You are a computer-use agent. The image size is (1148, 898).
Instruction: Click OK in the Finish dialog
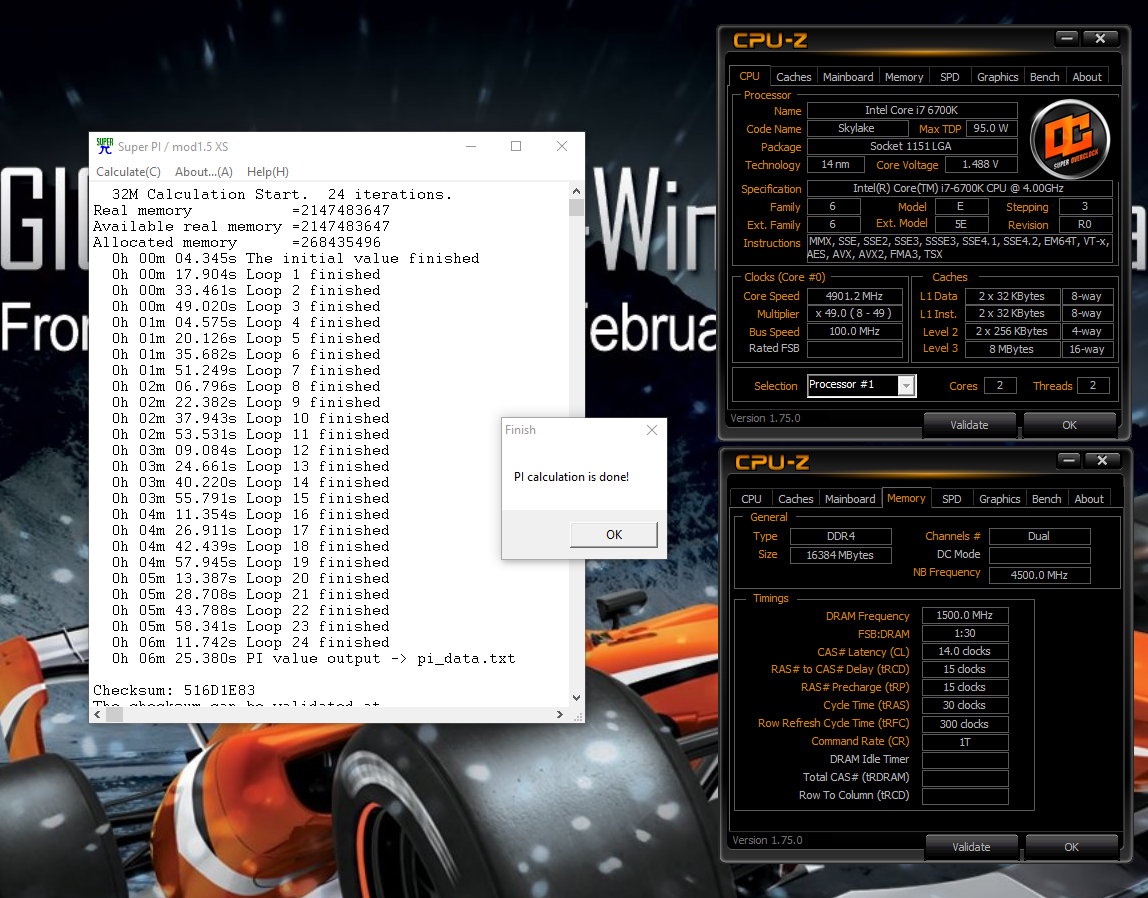pos(614,535)
